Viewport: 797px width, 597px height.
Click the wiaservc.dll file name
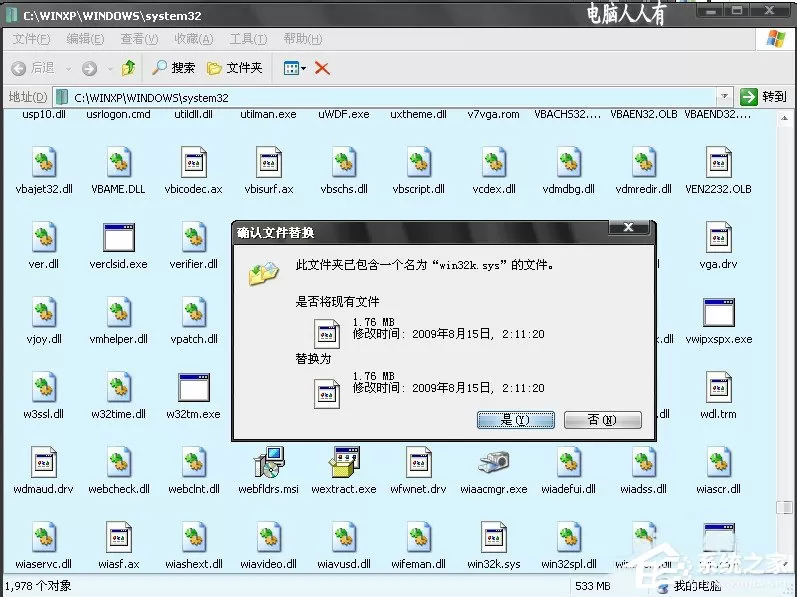[x=44, y=564]
